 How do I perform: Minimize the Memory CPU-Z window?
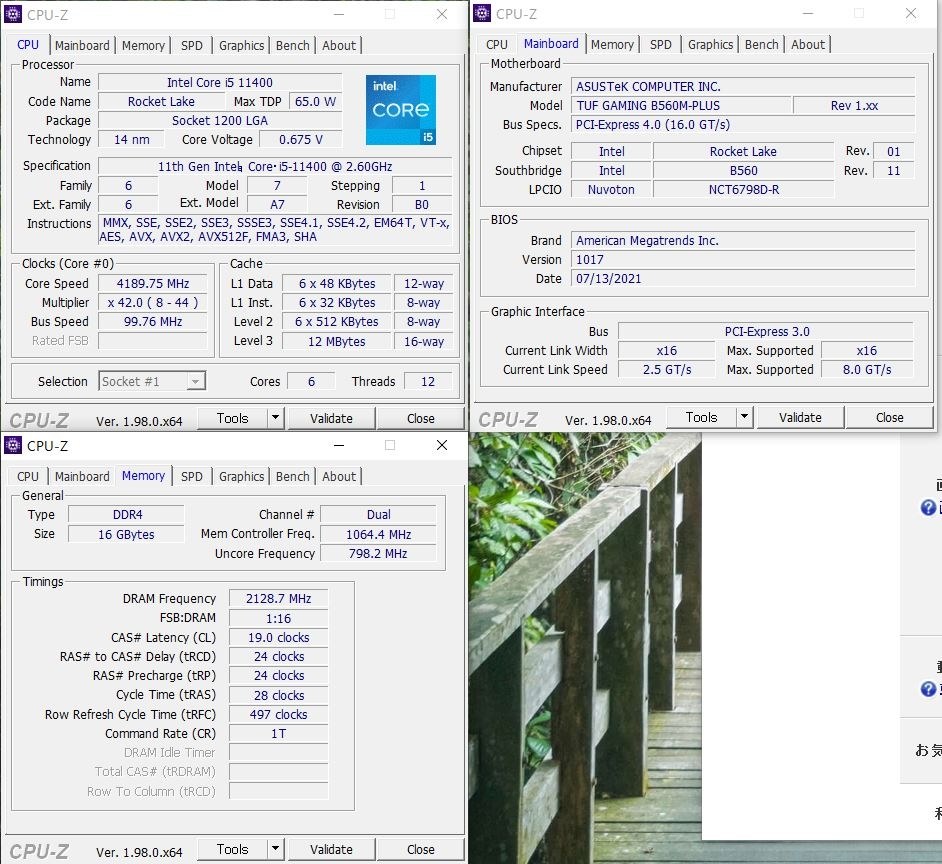pyautogui.click(x=339, y=445)
